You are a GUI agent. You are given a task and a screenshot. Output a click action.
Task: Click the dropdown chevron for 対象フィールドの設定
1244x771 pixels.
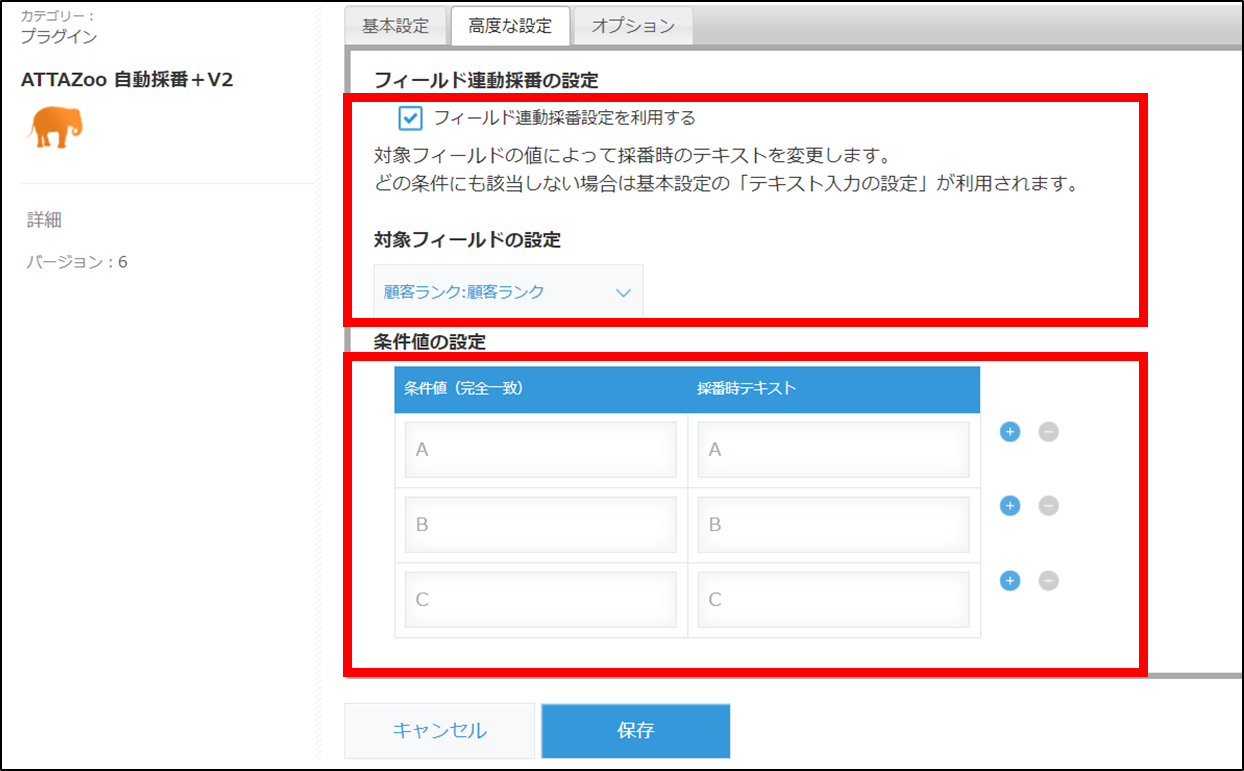point(623,291)
